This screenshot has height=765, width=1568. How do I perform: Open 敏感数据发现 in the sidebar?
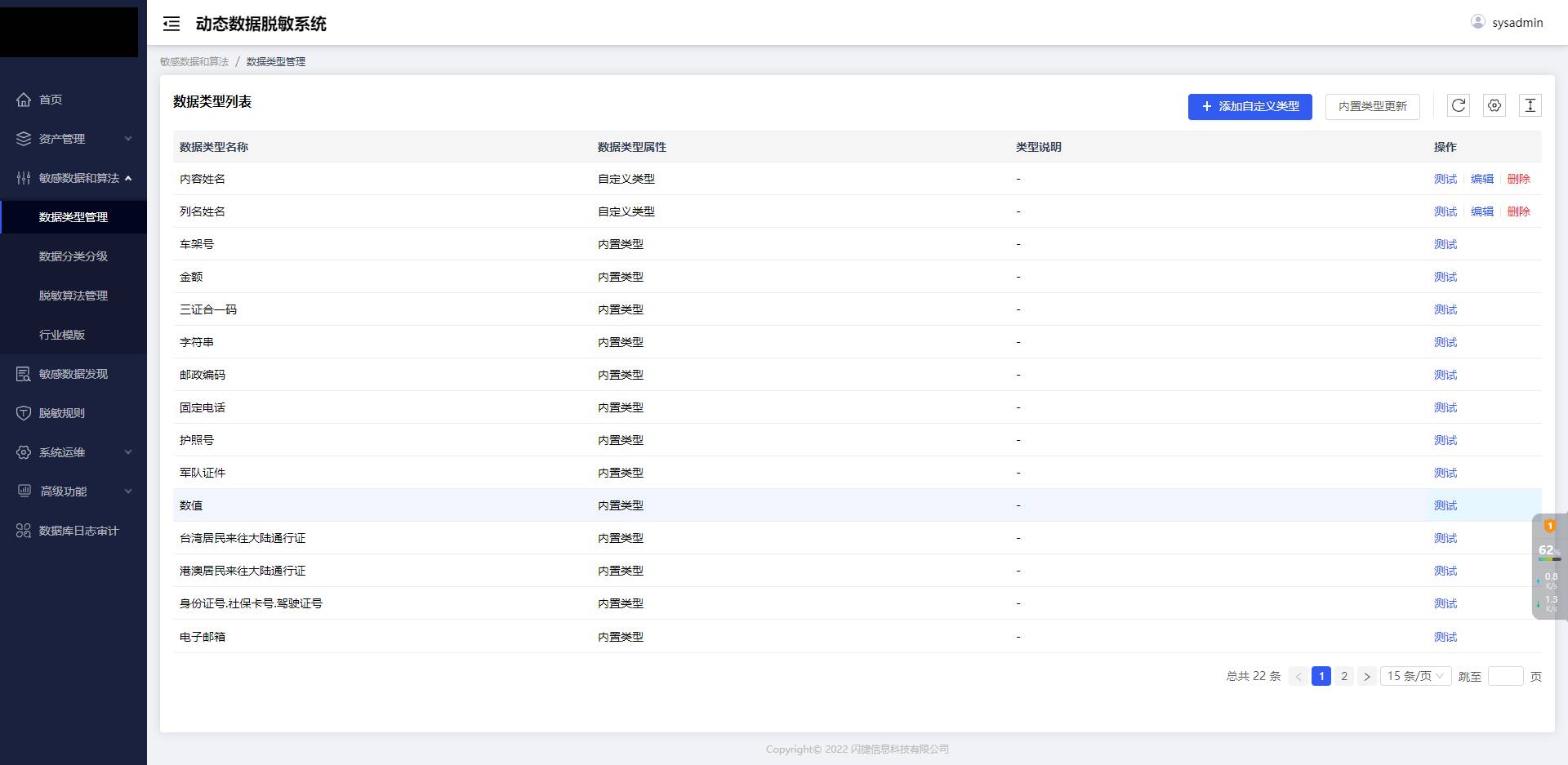point(73,374)
